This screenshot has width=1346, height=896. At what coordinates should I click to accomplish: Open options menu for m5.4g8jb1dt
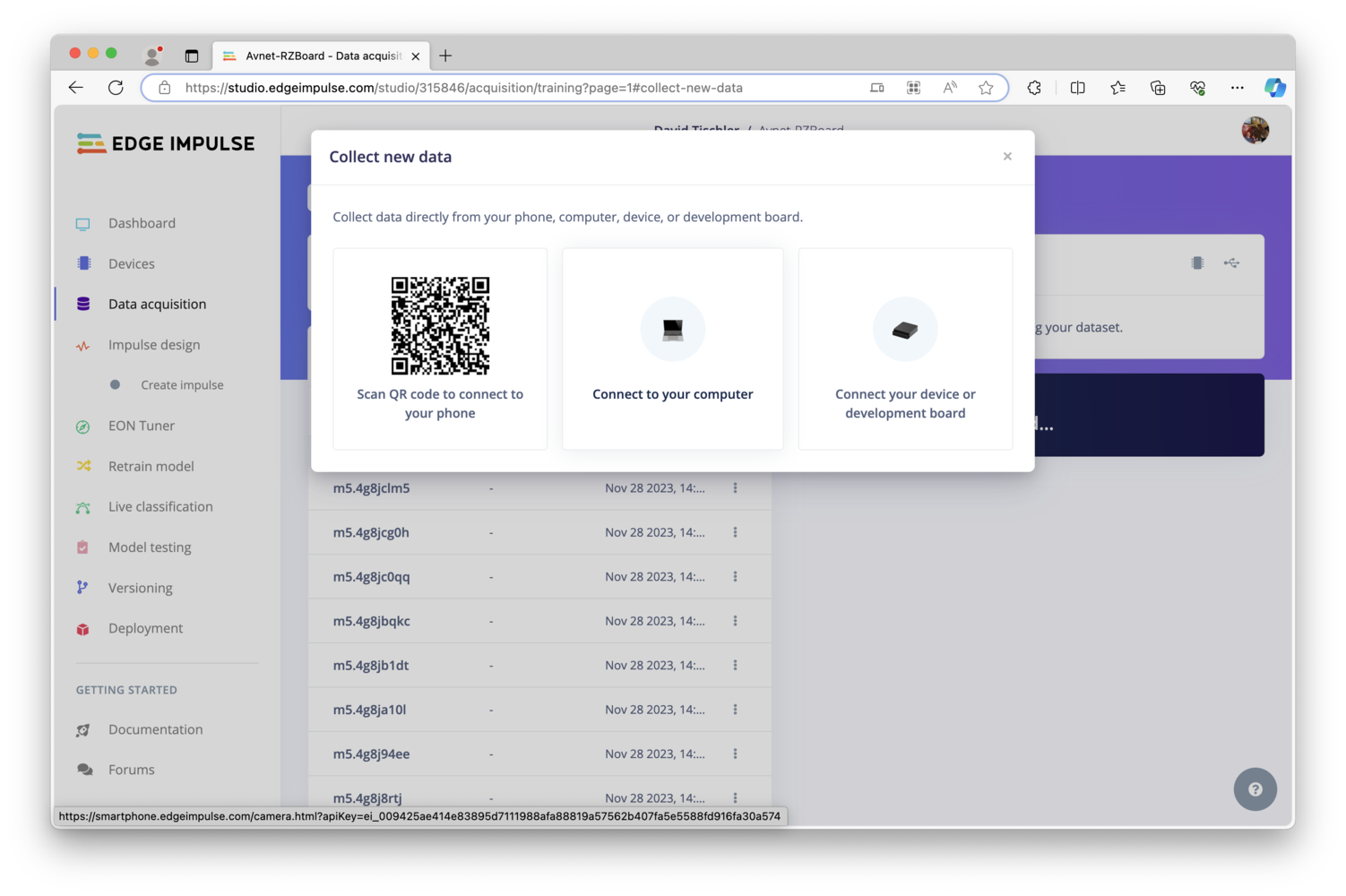point(735,665)
